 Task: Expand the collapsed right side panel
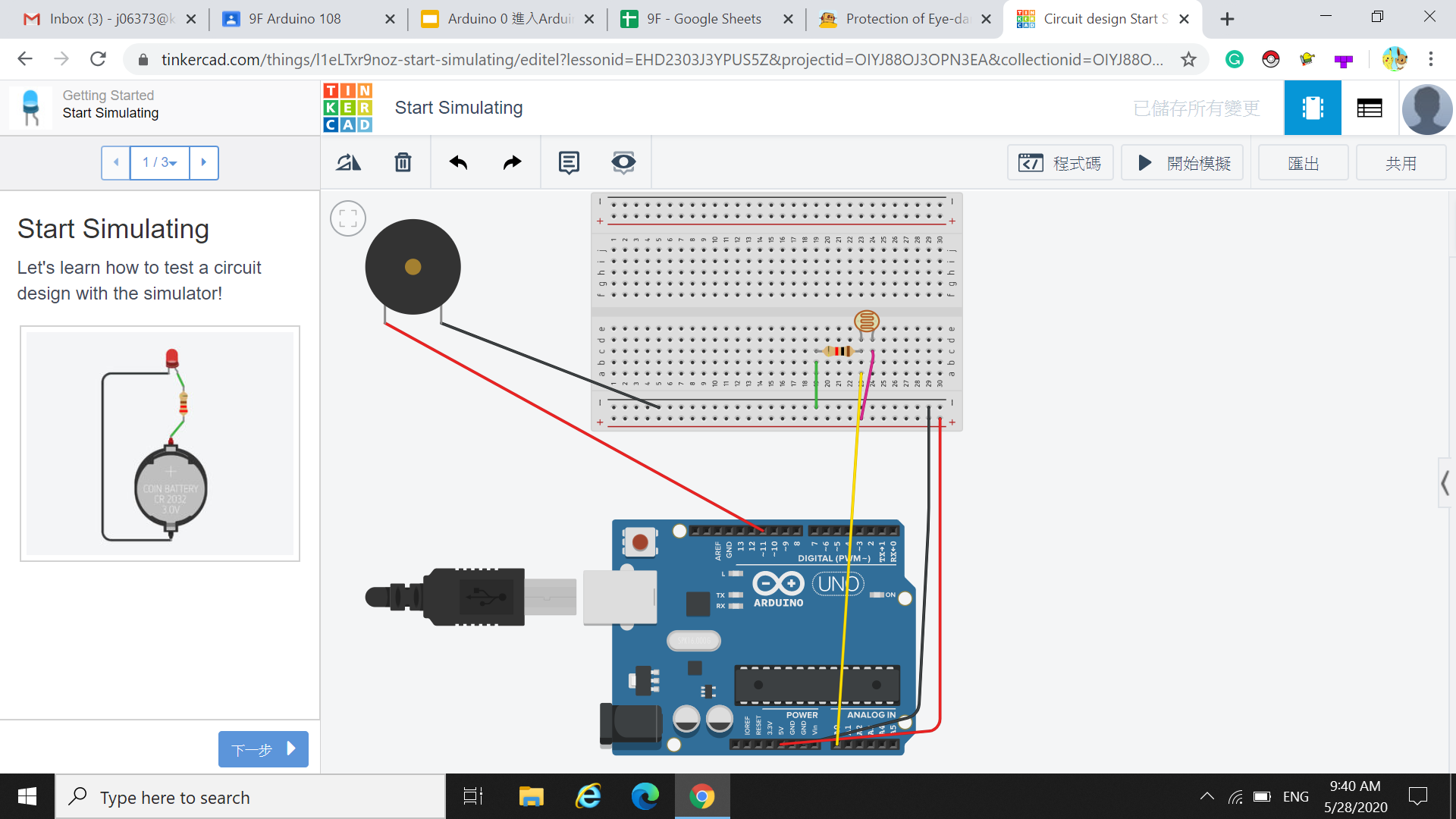click(x=1445, y=483)
